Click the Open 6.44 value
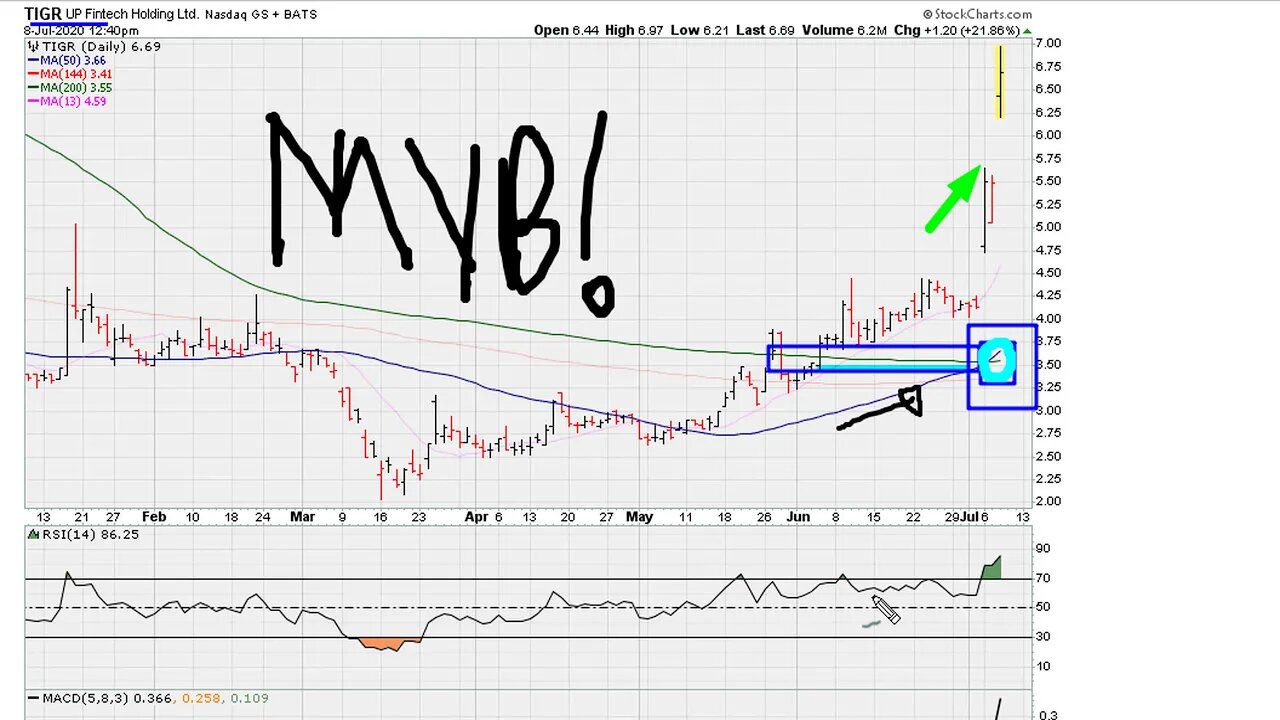Image resolution: width=1280 pixels, height=720 pixels. (565, 30)
